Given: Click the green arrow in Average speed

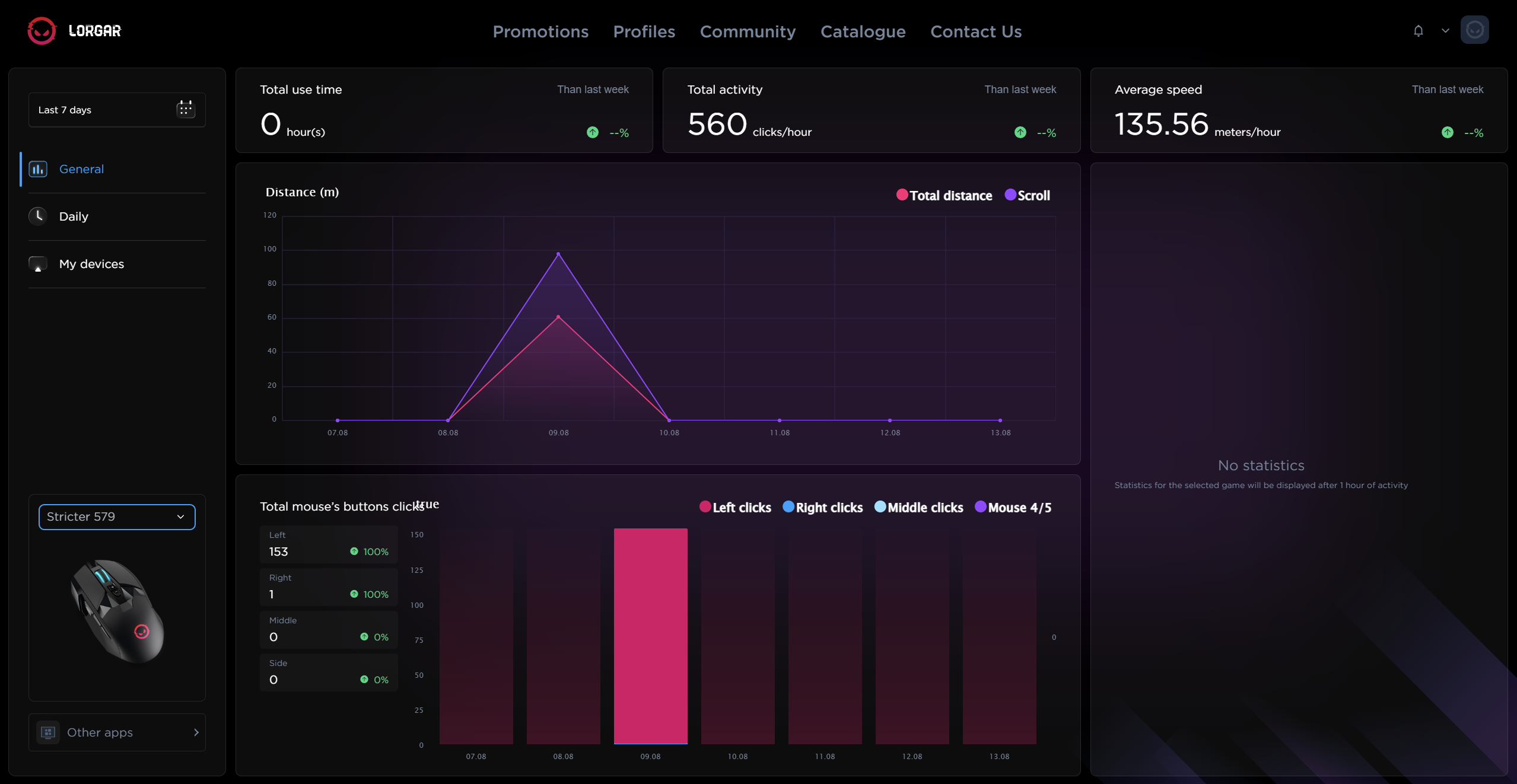Looking at the screenshot, I should click(1447, 132).
